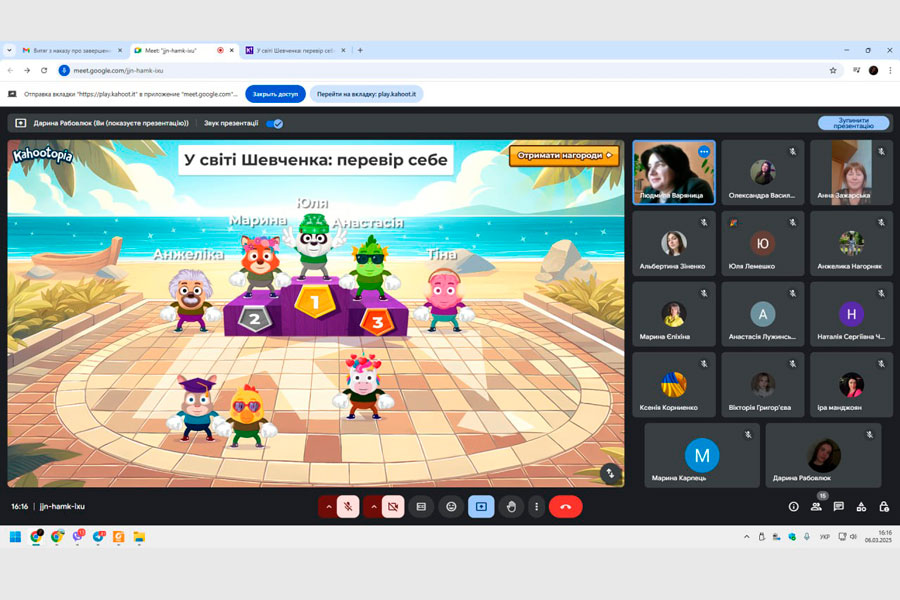Click the meet.google.com address bar

coord(448,70)
